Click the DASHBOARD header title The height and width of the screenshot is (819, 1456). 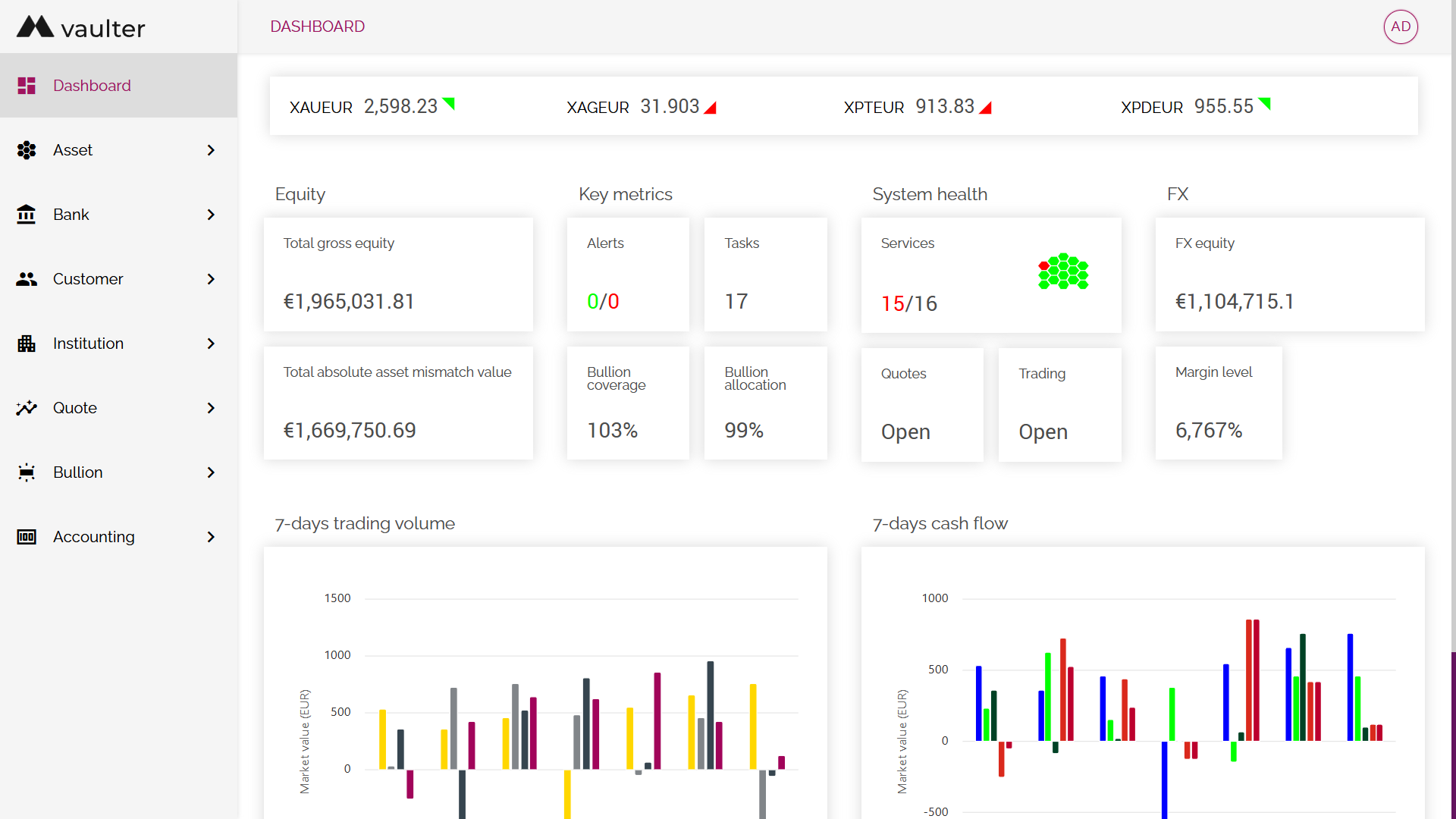[x=317, y=27]
